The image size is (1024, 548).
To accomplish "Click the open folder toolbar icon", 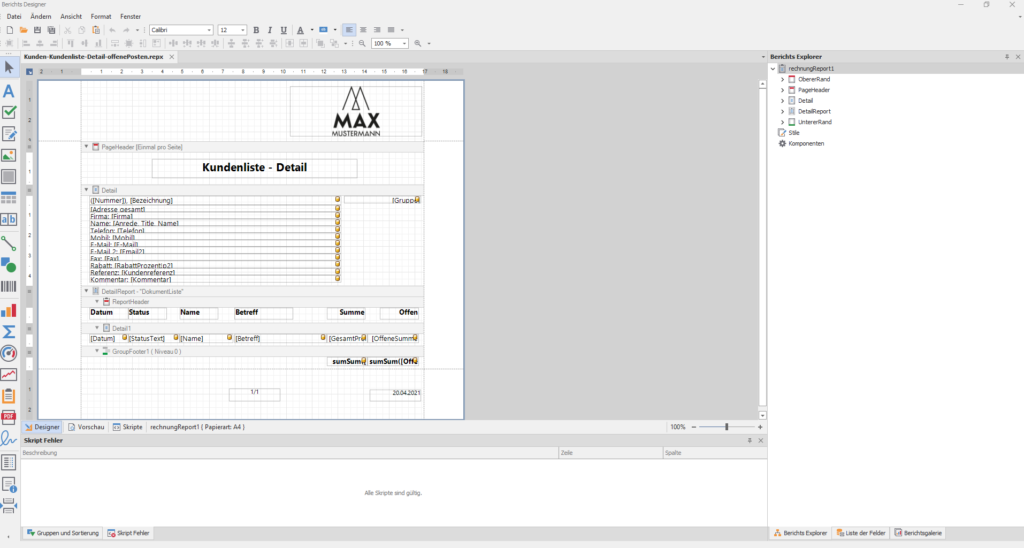I will tap(23, 30).
